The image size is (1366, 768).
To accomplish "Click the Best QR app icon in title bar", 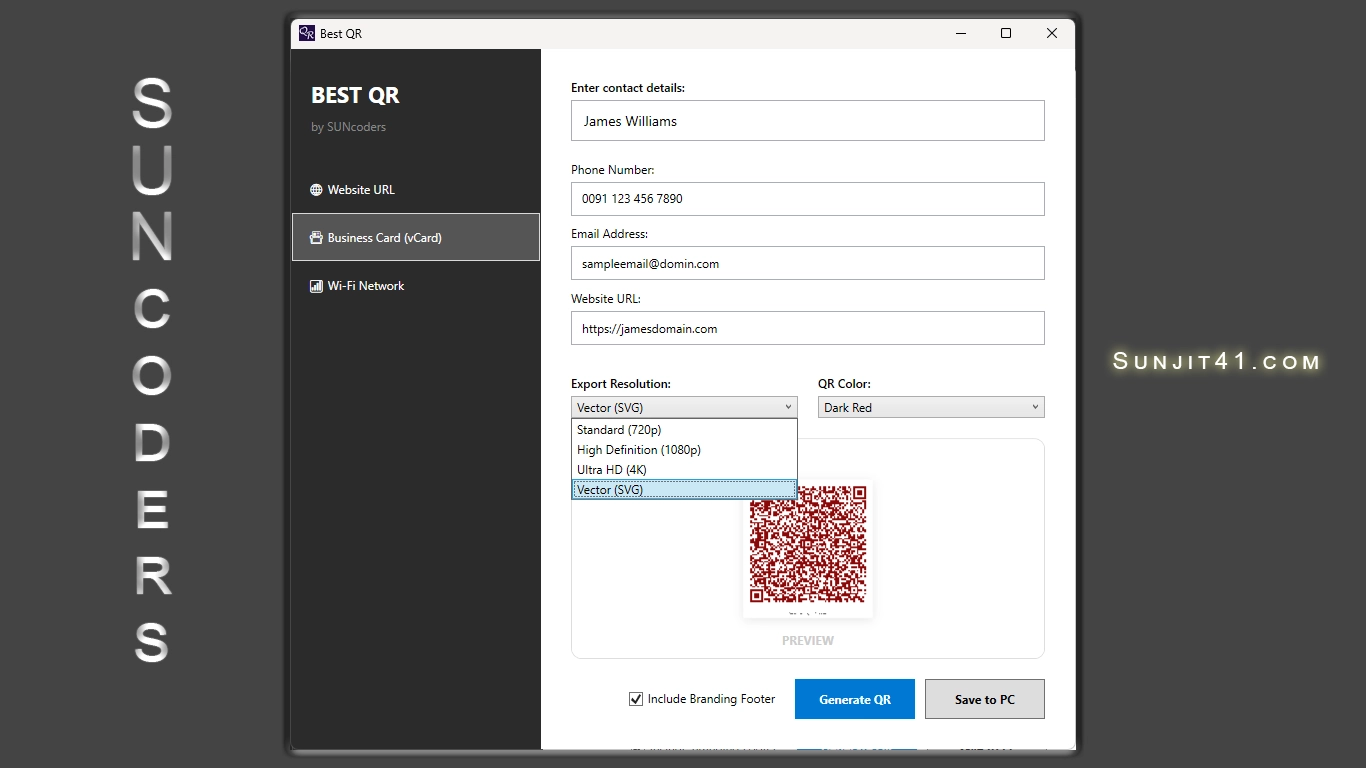I will pyautogui.click(x=307, y=33).
